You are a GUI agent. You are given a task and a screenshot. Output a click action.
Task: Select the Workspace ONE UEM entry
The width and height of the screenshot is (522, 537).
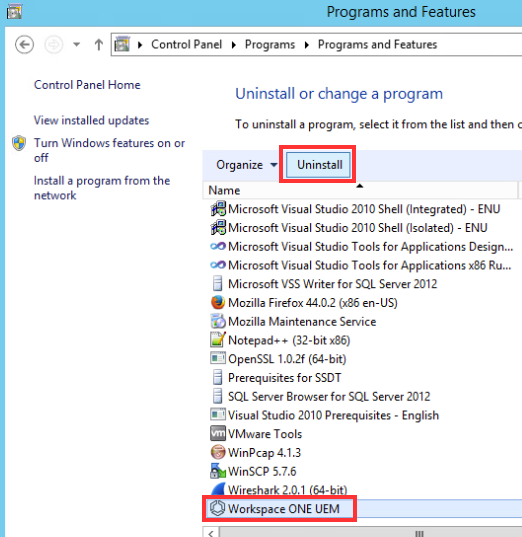tap(284, 509)
